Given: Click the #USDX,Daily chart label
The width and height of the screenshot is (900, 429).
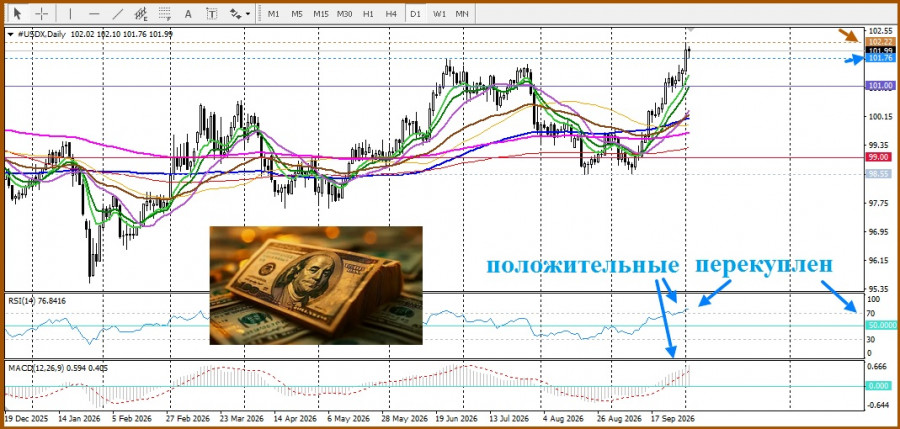Looking at the screenshot, I should pos(41,34).
